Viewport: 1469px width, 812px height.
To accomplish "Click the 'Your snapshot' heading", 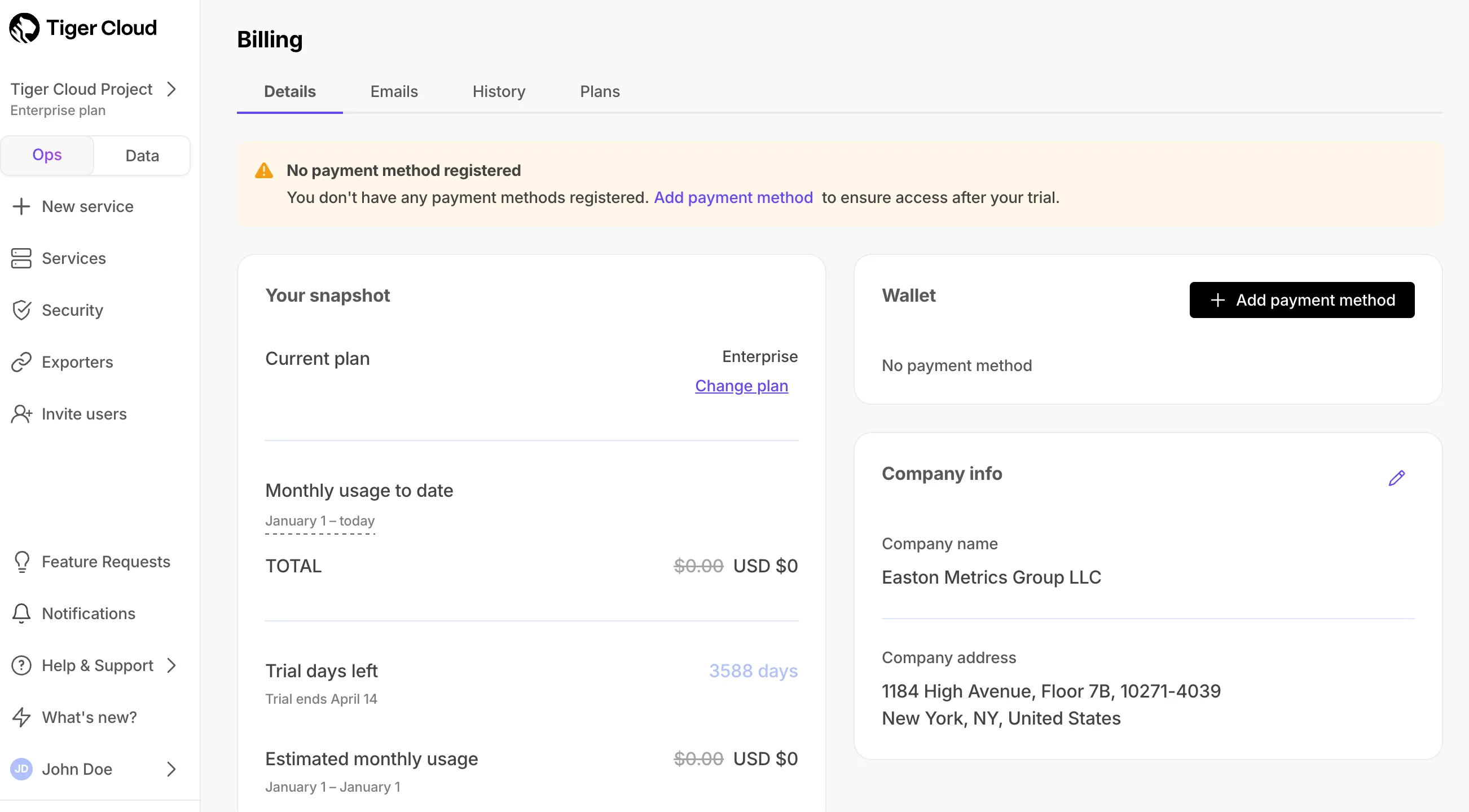I will (x=327, y=295).
